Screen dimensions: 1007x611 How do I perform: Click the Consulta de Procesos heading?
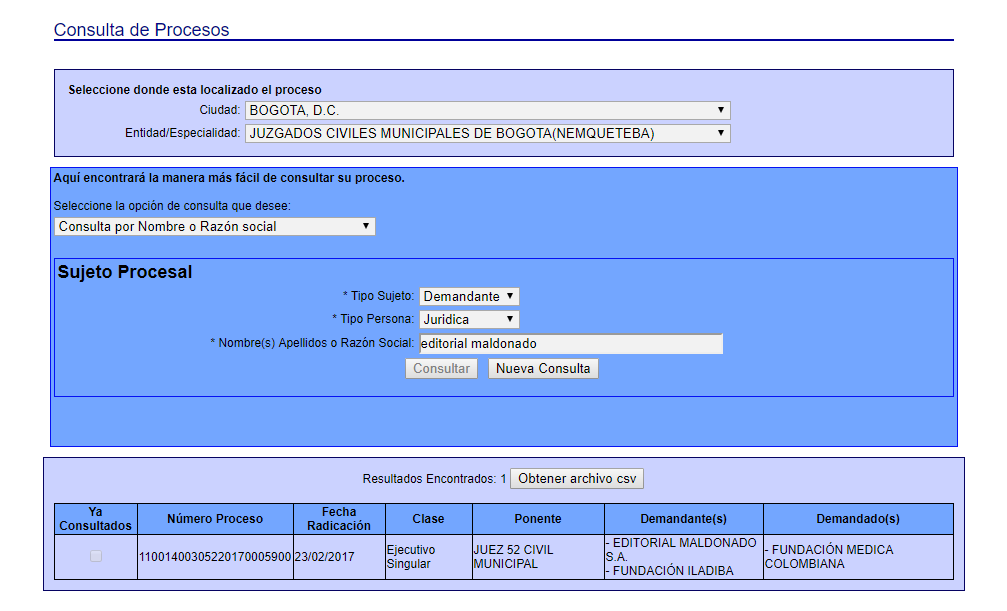tap(141, 30)
